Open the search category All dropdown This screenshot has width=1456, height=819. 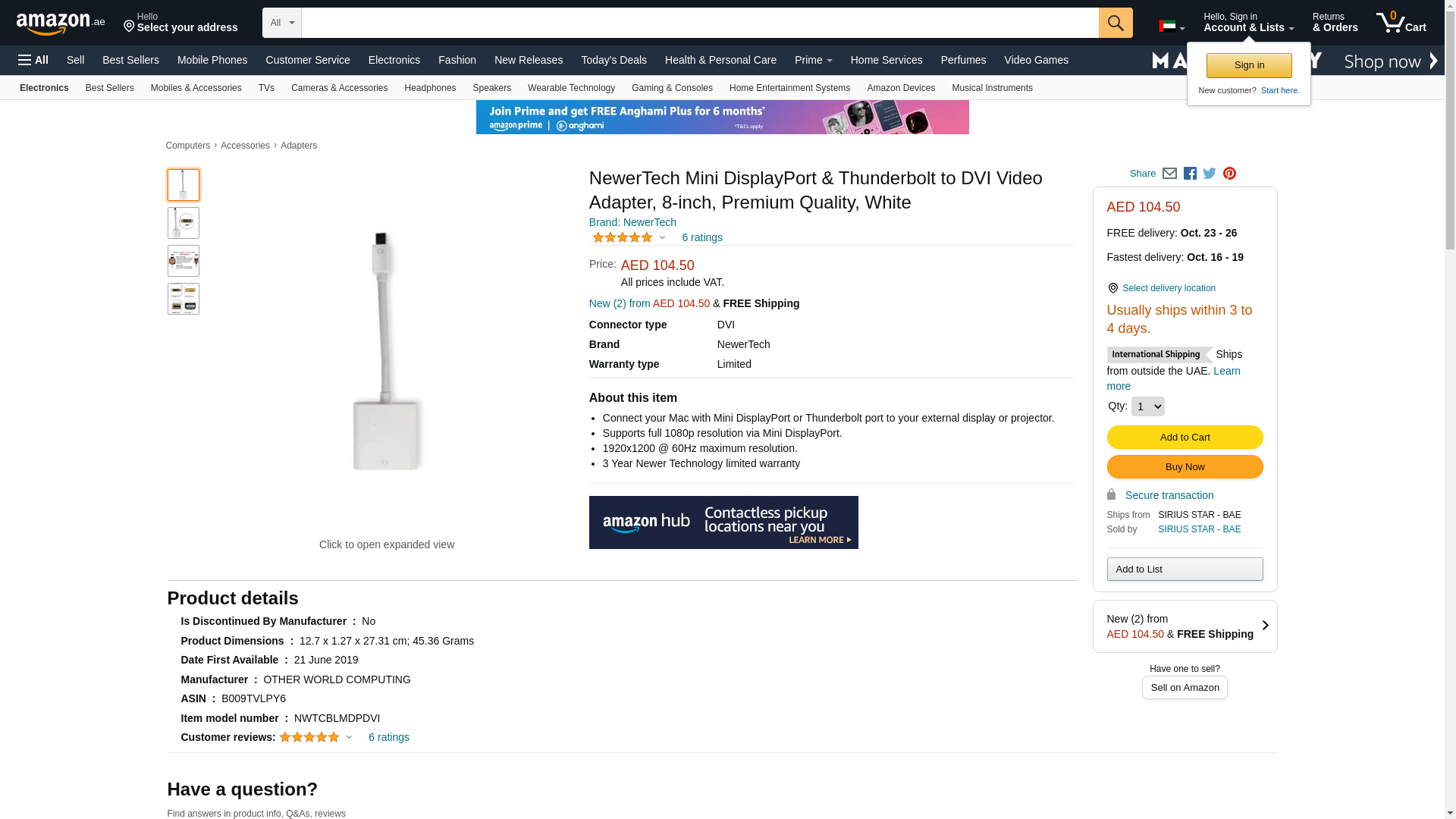[x=282, y=23]
